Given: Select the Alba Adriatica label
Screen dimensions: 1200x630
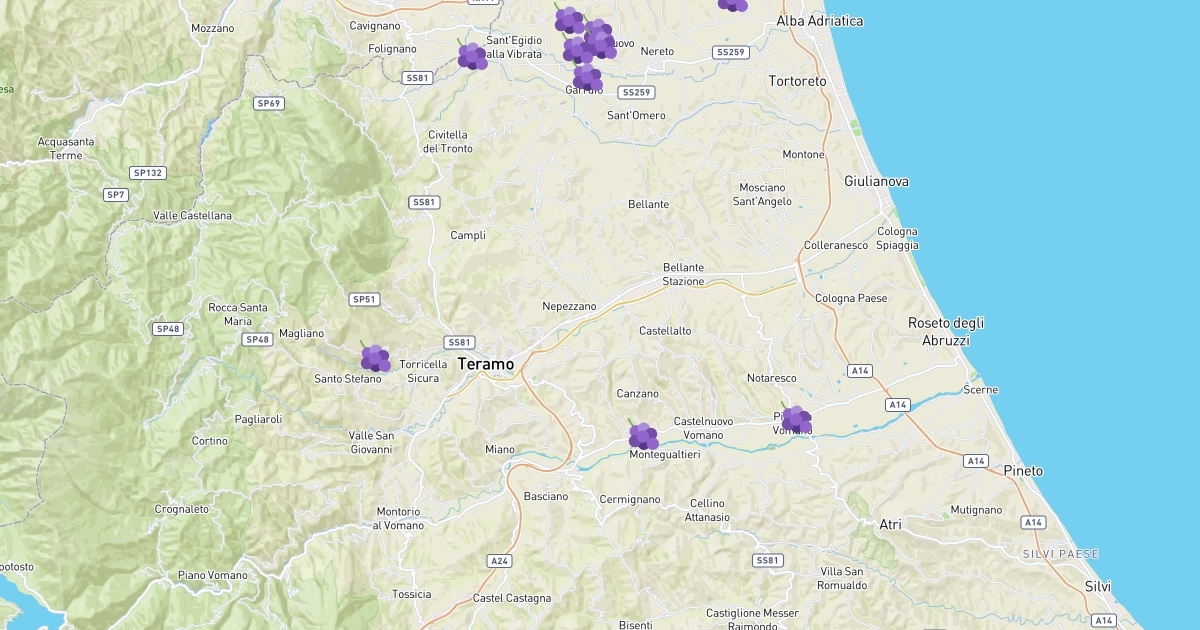Looking at the screenshot, I should click(820, 21).
